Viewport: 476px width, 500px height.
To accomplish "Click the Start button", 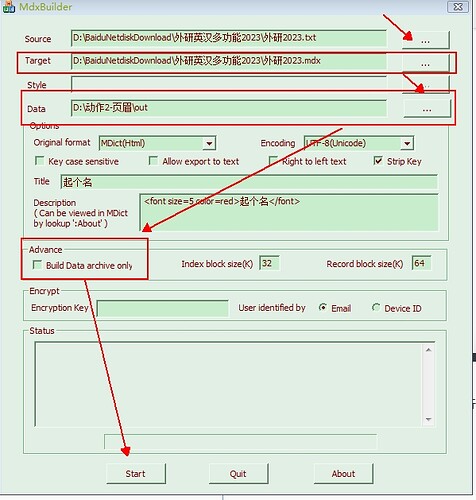I will tap(136, 473).
